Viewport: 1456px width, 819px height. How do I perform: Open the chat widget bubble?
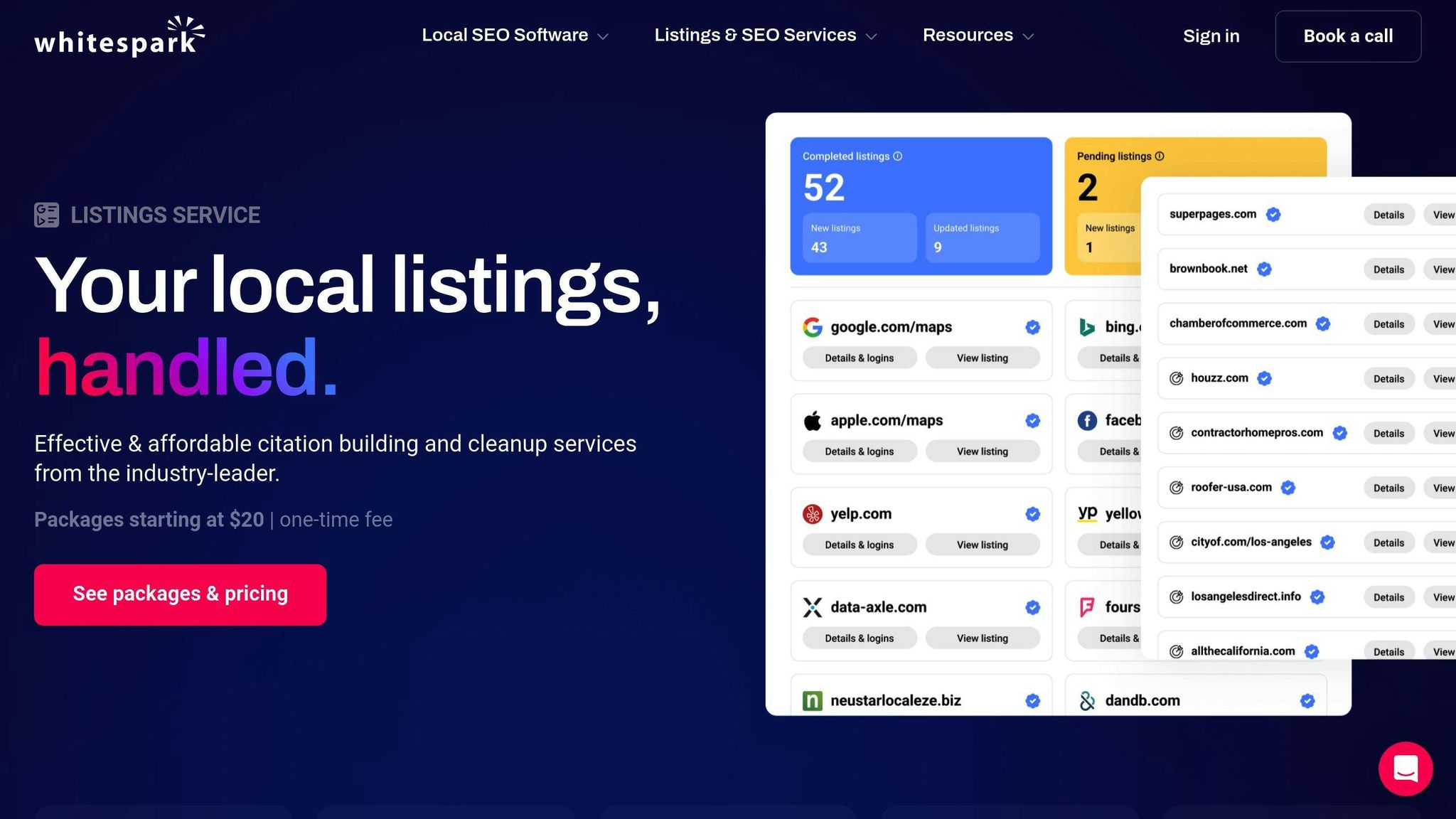pyautogui.click(x=1406, y=769)
